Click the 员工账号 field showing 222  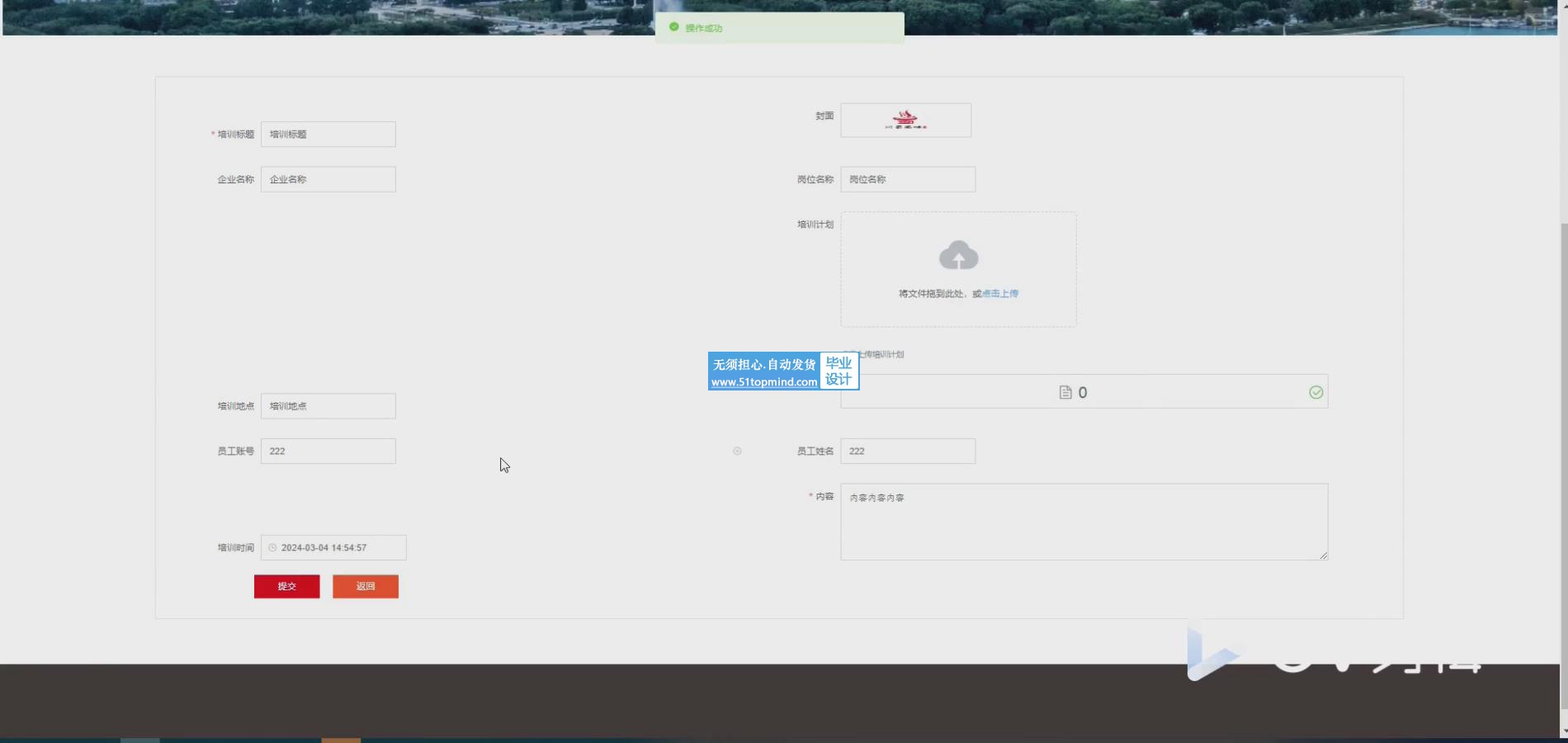point(328,451)
